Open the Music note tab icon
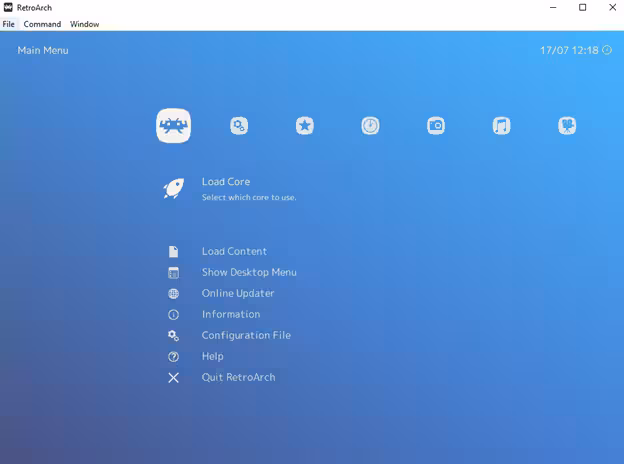Viewport: 624px width, 464px height. pyautogui.click(x=501, y=126)
